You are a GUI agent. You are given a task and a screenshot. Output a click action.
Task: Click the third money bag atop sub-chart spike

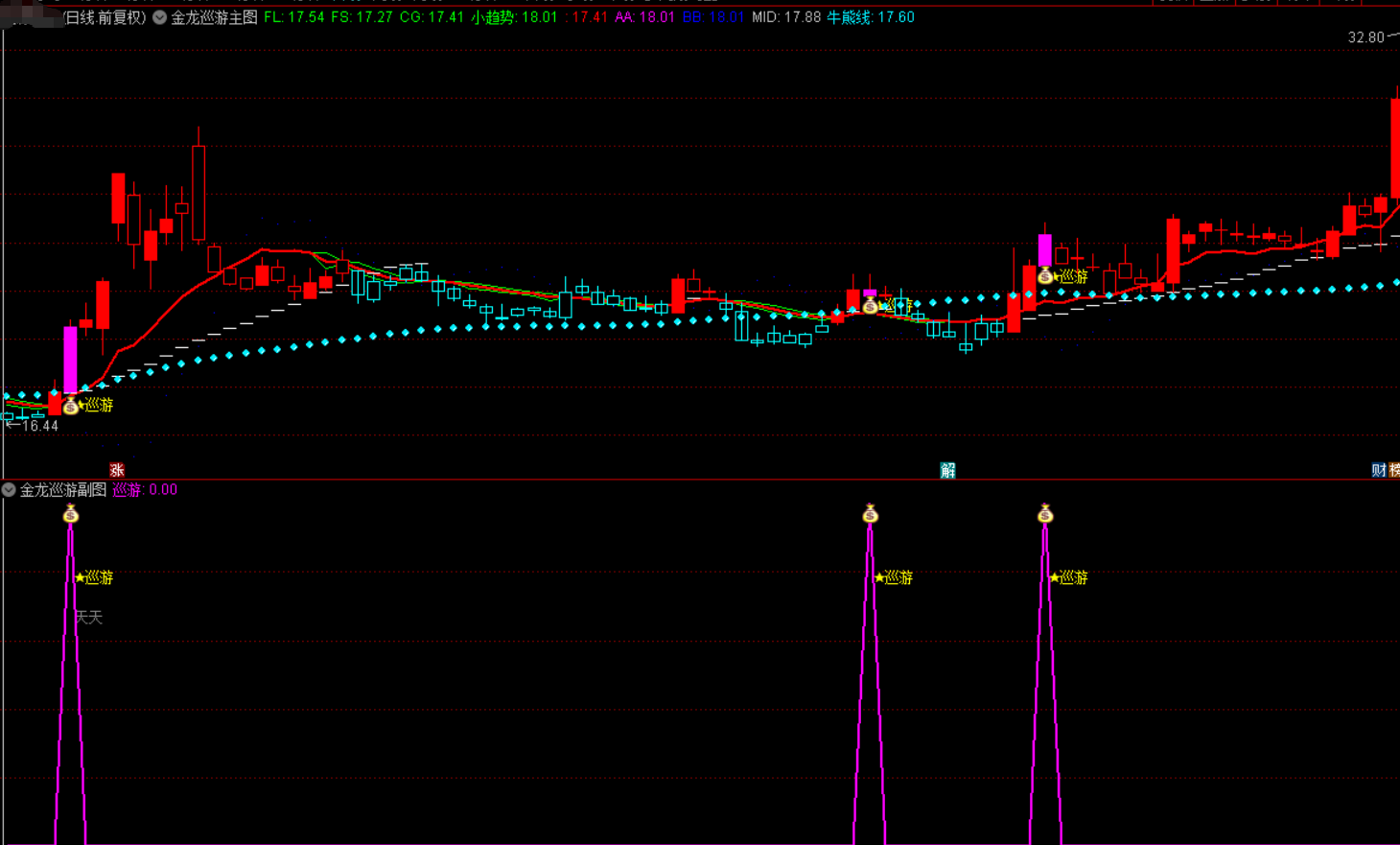(1045, 514)
